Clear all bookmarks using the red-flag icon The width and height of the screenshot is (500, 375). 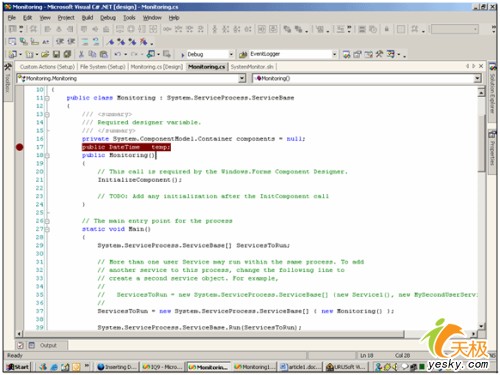(144, 42)
